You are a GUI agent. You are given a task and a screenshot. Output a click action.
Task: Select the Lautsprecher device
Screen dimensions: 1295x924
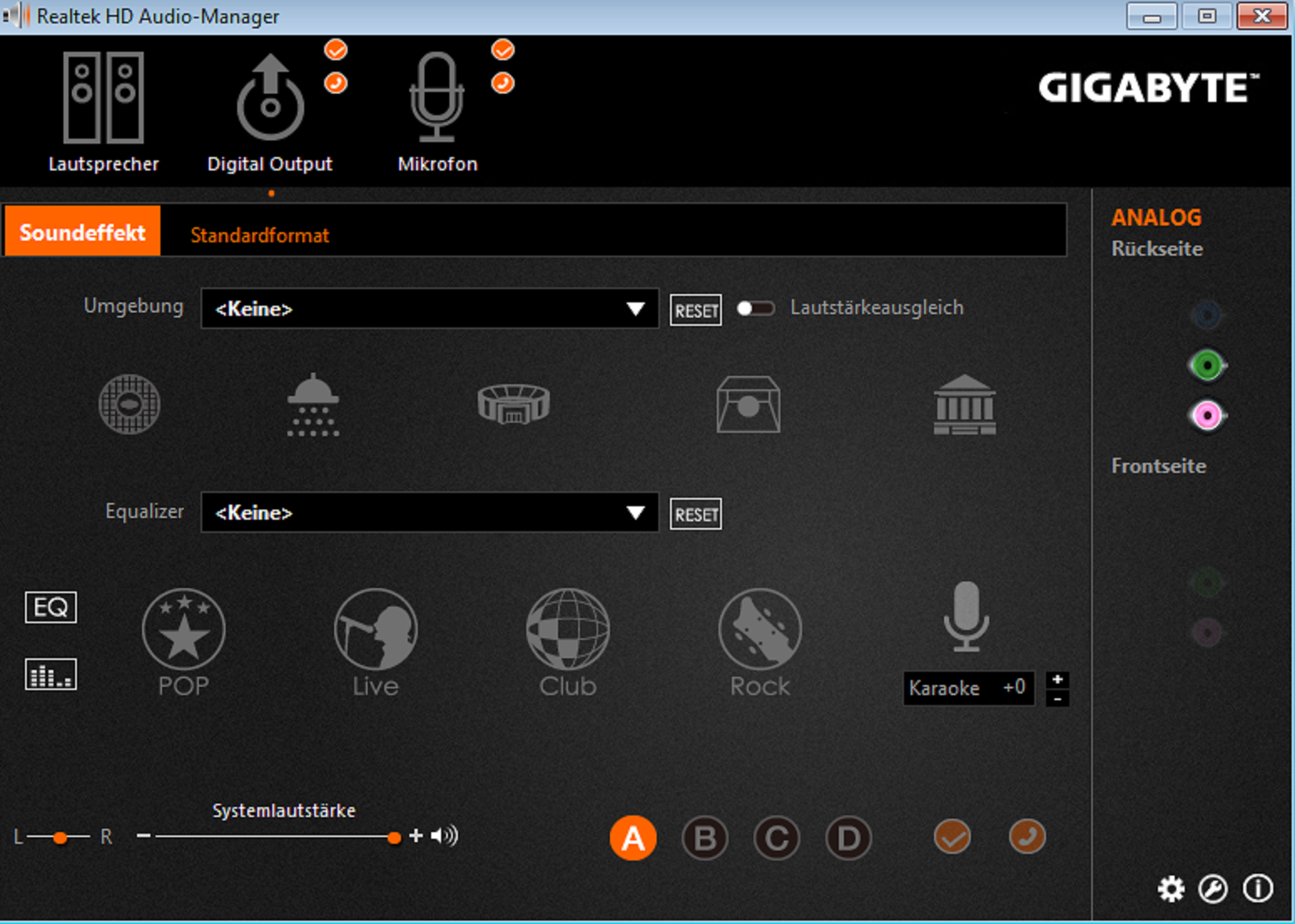[104, 111]
